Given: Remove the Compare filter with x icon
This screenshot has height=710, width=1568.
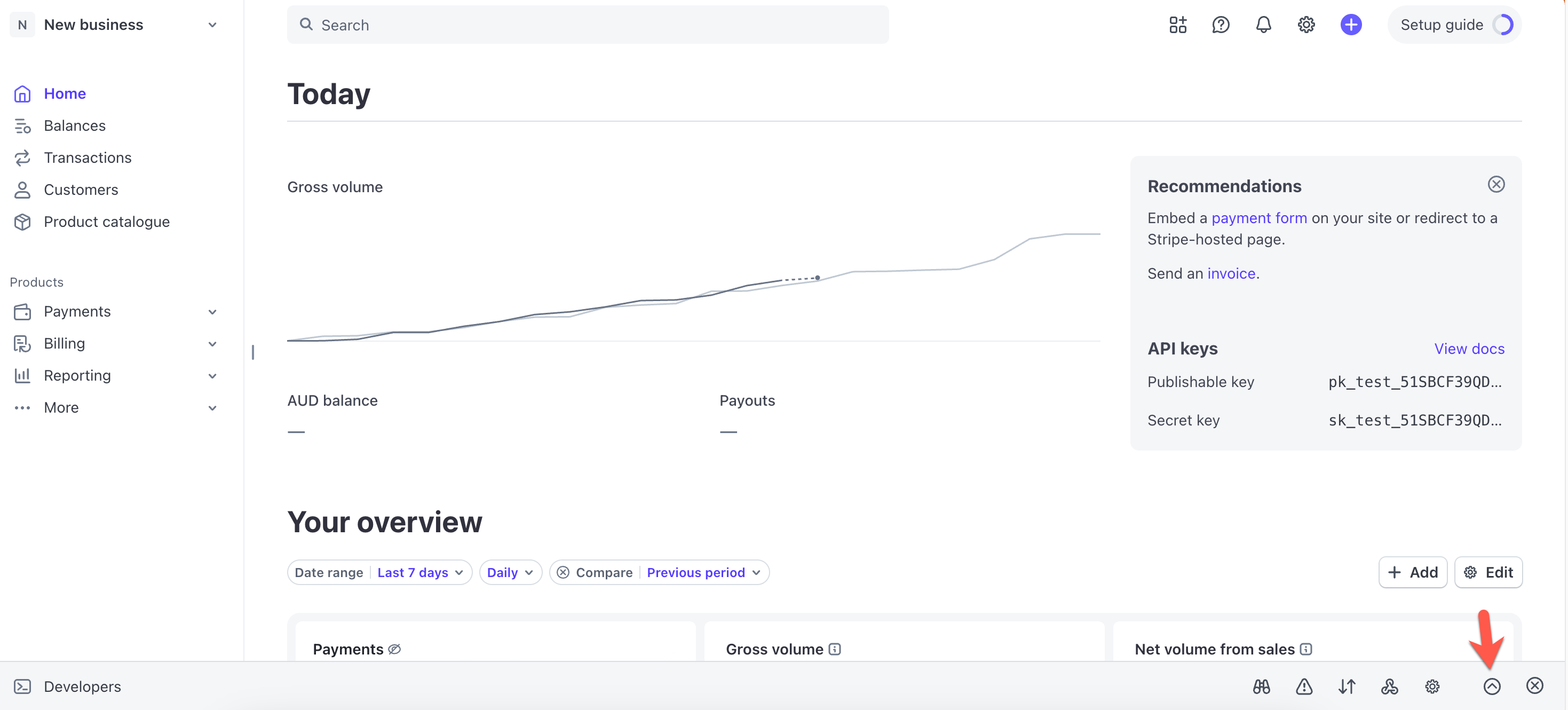Looking at the screenshot, I should [x=563, y=572].
